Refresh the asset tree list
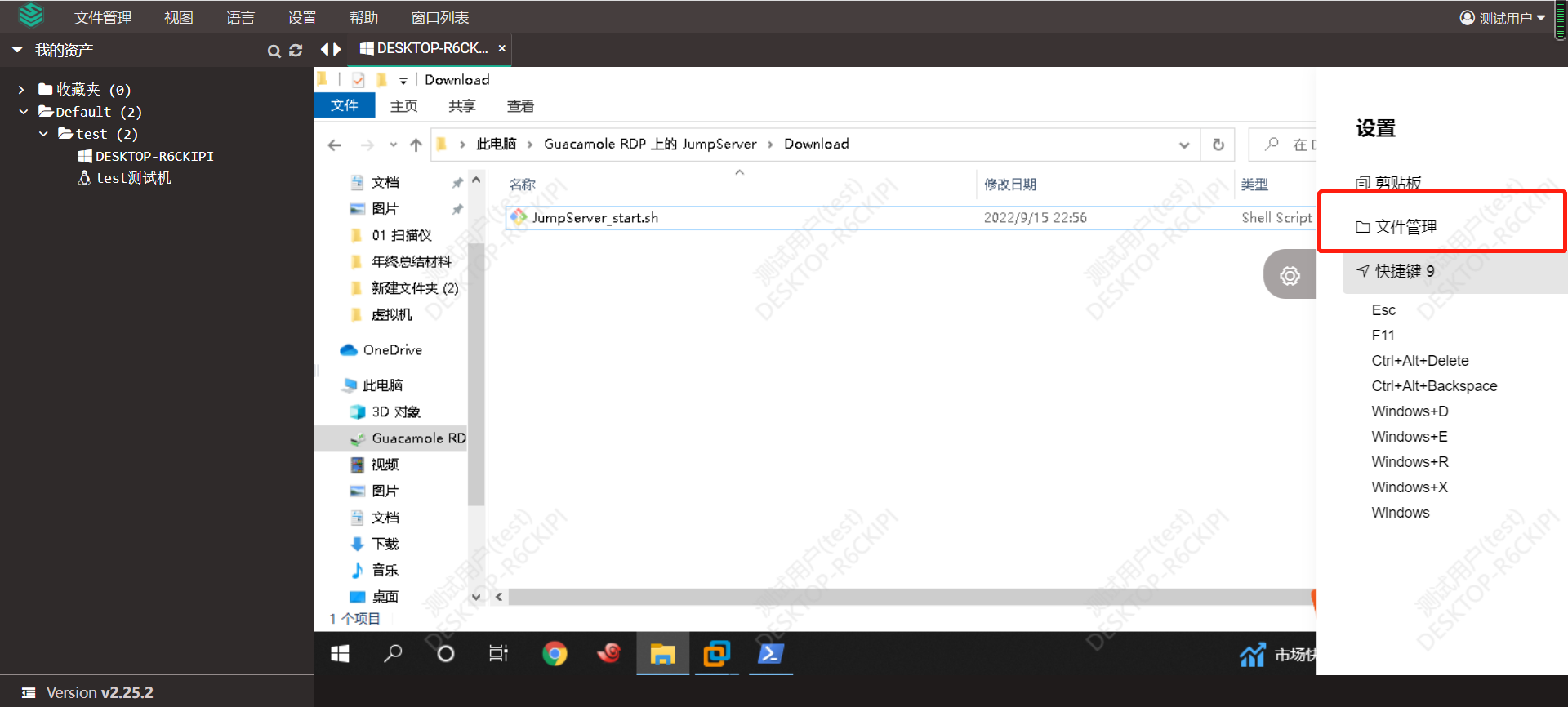Screen dimensions: 1568x707 coord(296,51)
